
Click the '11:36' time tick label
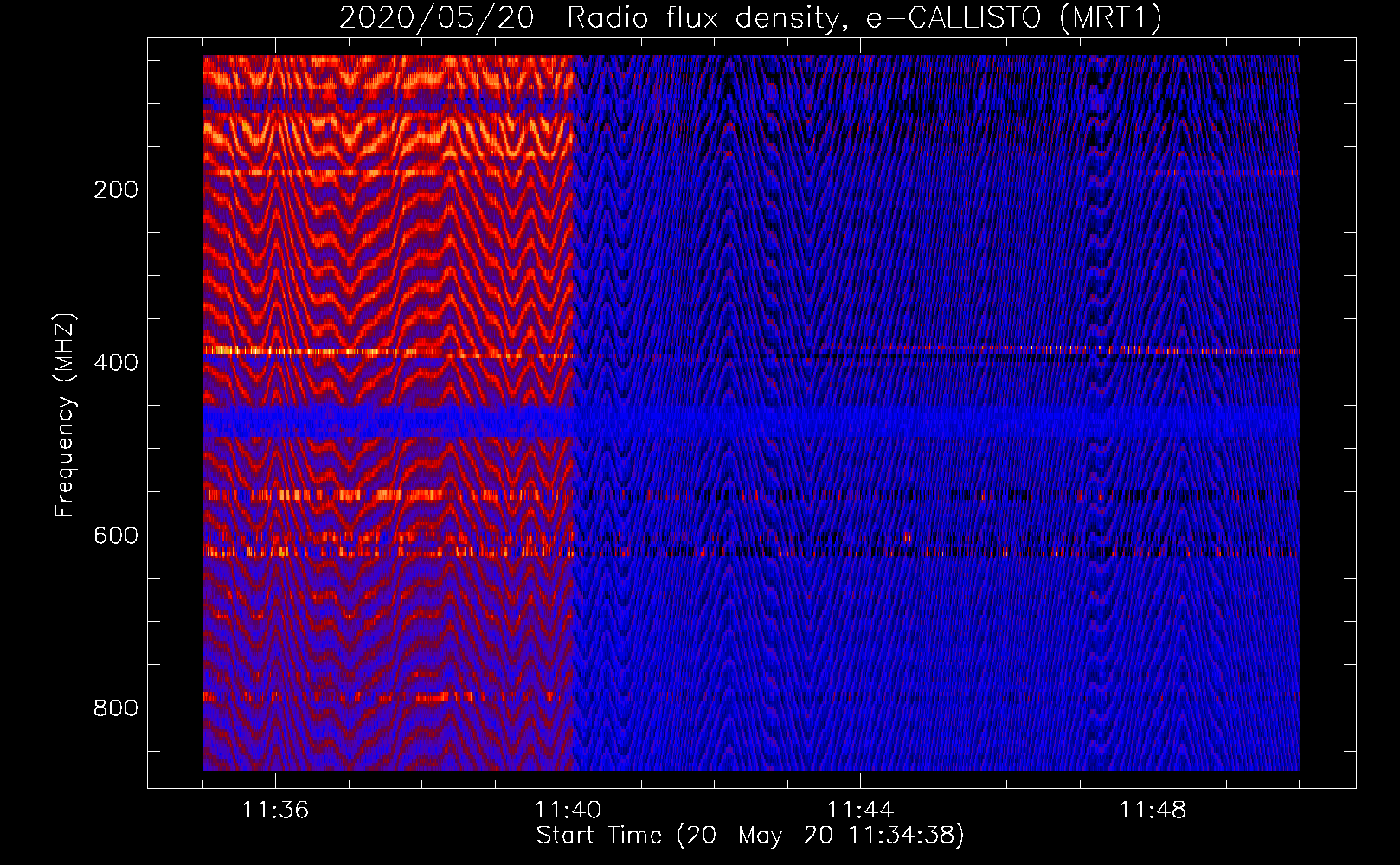click(275, 810)
